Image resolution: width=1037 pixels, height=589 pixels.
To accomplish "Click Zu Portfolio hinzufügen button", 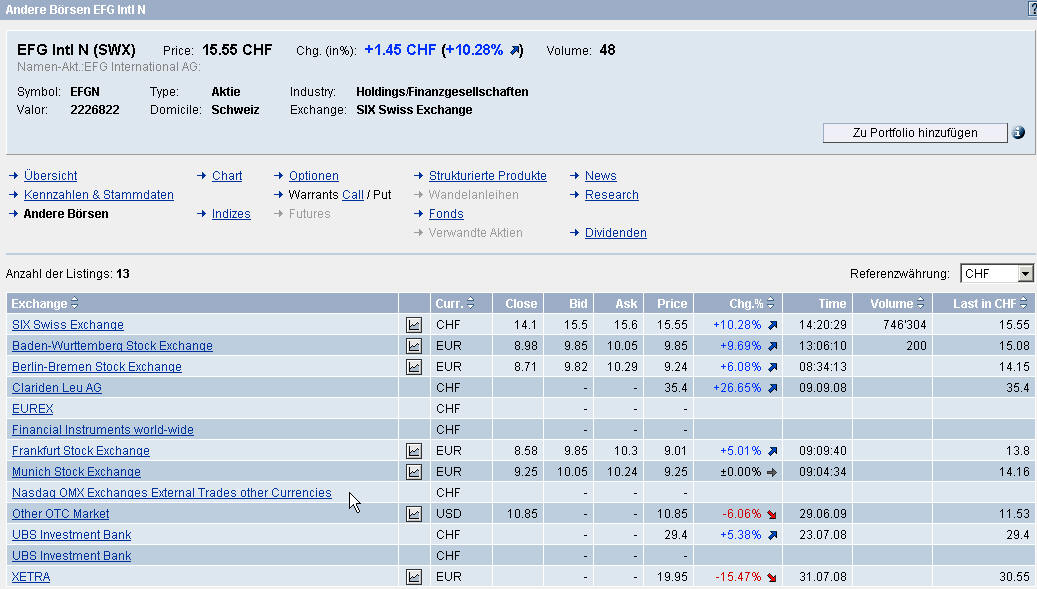I will point(915,133).
